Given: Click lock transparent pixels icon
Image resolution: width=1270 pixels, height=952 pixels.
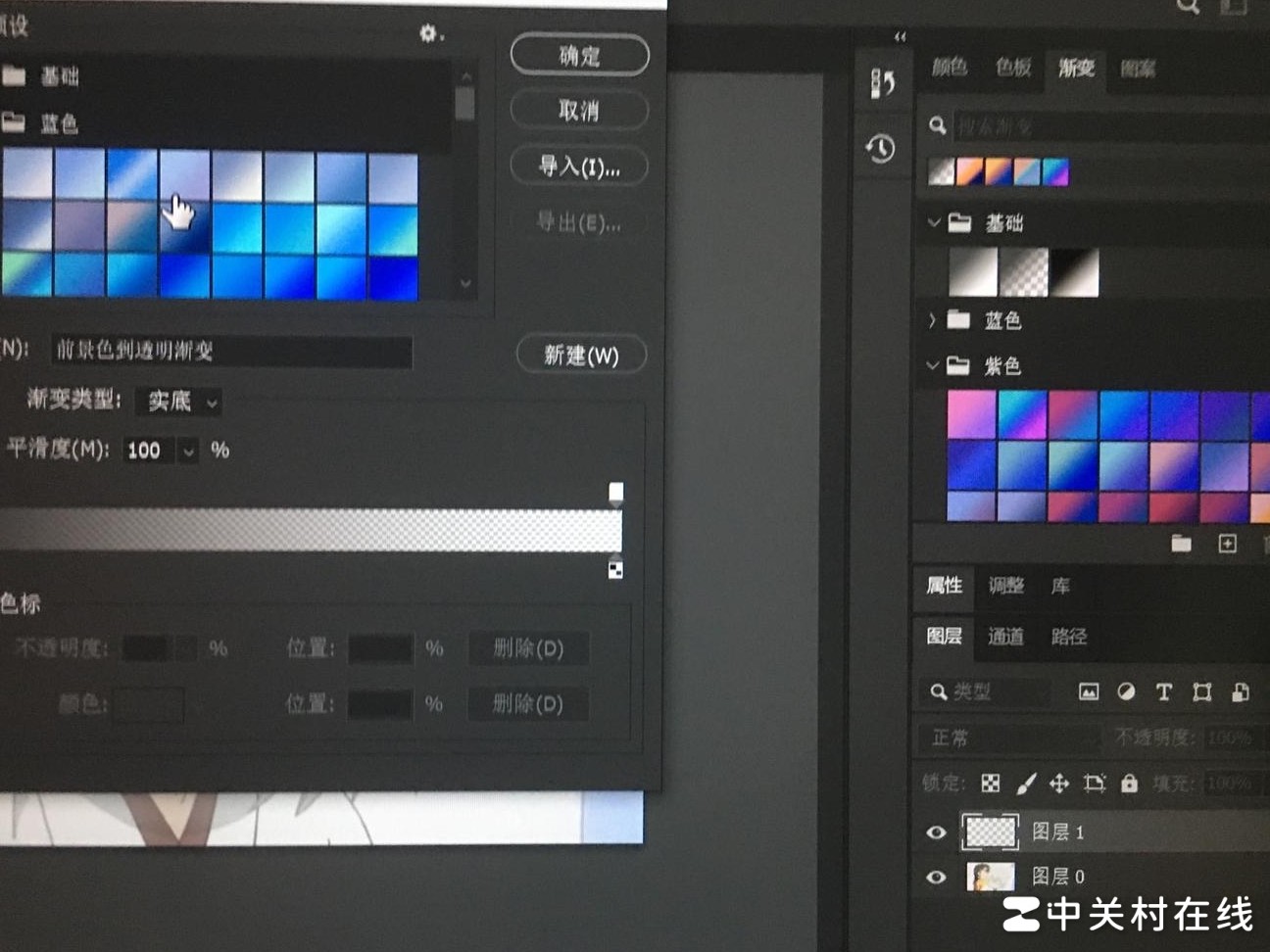Looking at the screenshot, I should click(991, 784).
